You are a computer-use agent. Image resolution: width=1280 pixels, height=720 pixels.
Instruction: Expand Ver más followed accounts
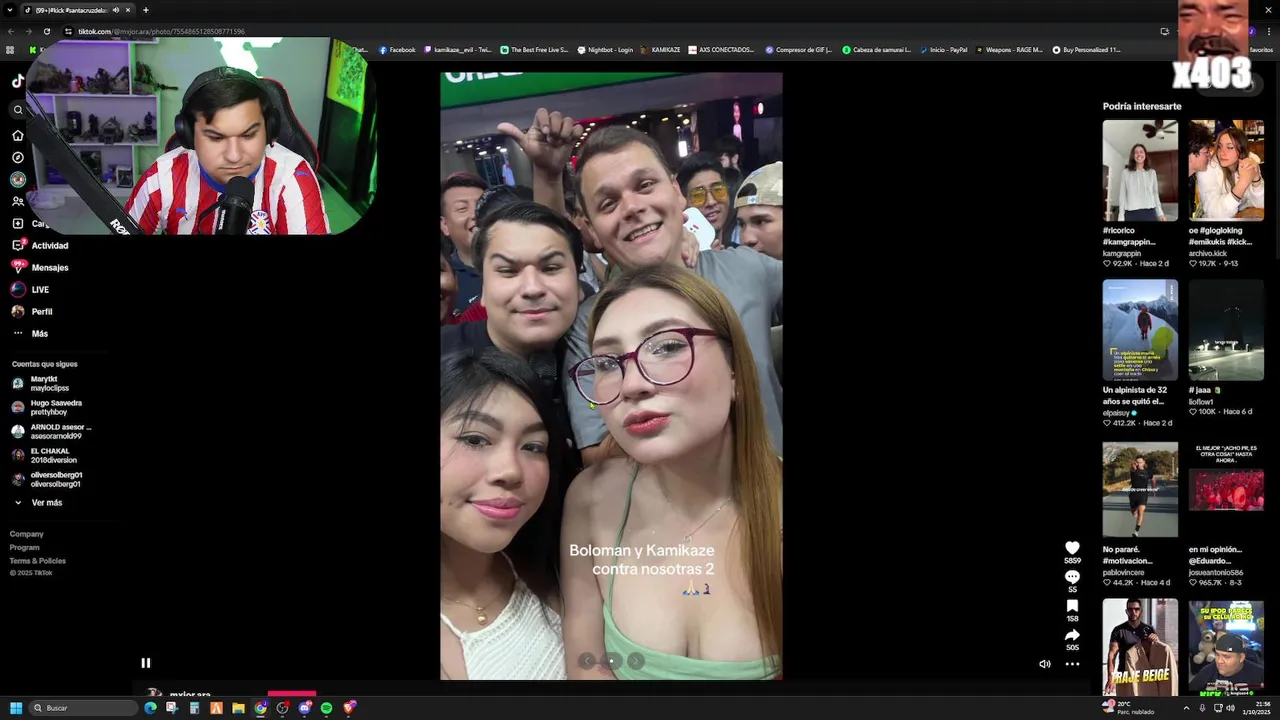pyautogui.click(x=37, y=502)
